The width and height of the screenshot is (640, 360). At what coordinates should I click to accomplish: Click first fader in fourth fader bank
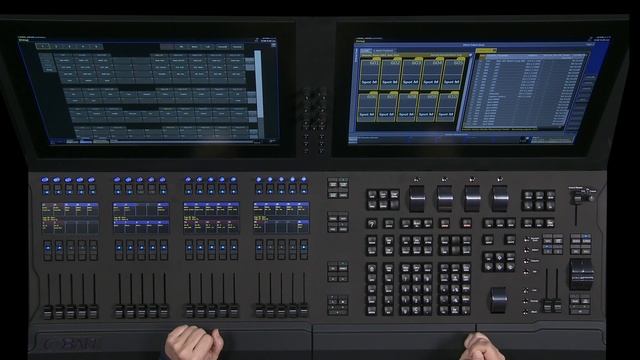coord(260,312)
